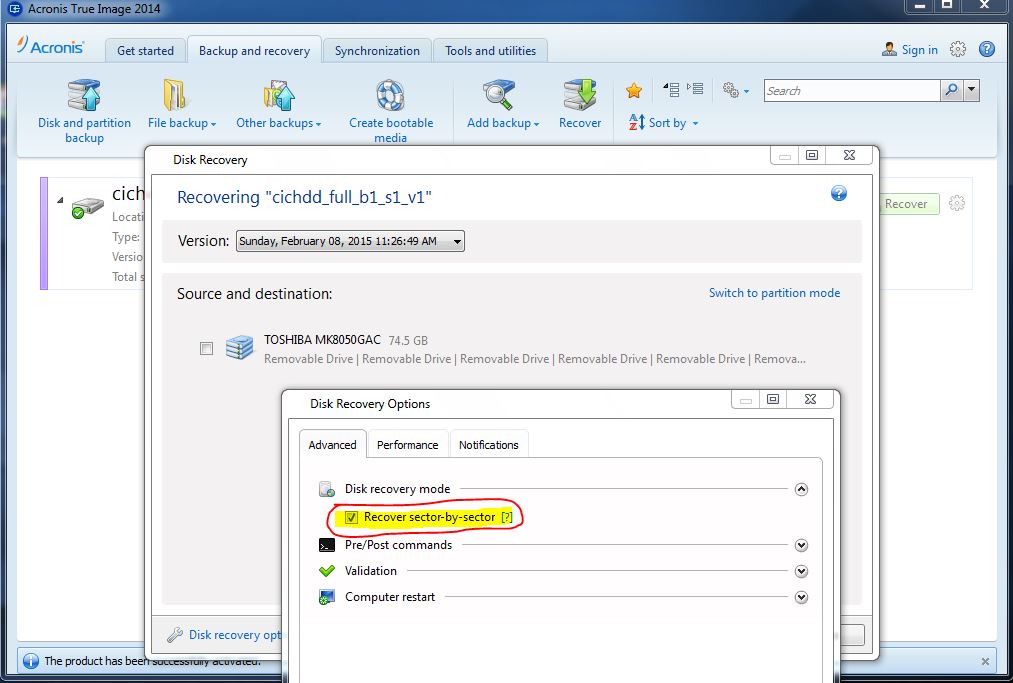Image resolution: width=1013 pixels, height=683 pixels.
Task: Click the collapse all list icon
Action: pyautogui.click(x=671, y=89)
